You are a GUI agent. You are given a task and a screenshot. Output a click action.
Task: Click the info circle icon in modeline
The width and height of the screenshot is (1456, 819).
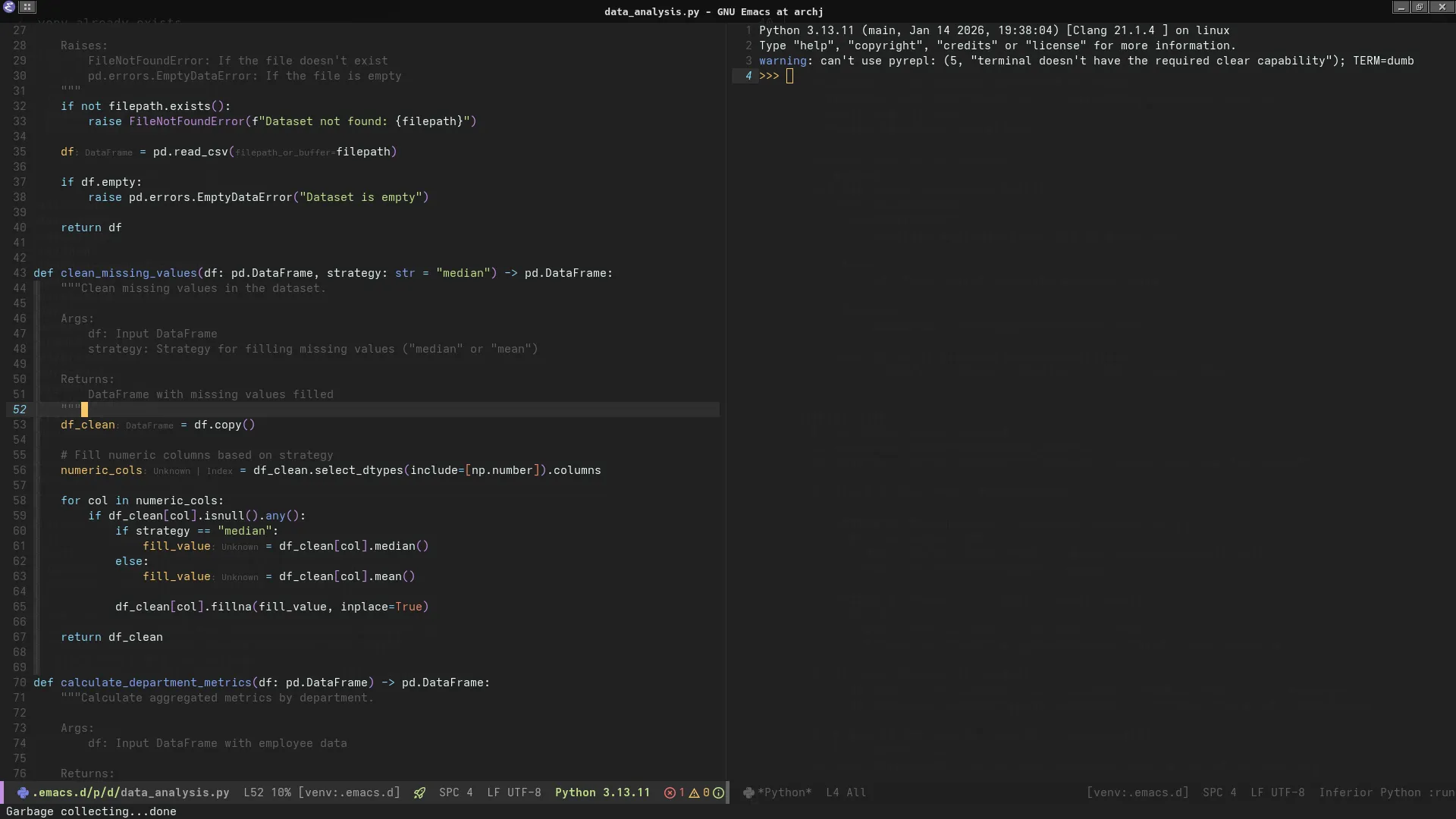coord(718,792)
